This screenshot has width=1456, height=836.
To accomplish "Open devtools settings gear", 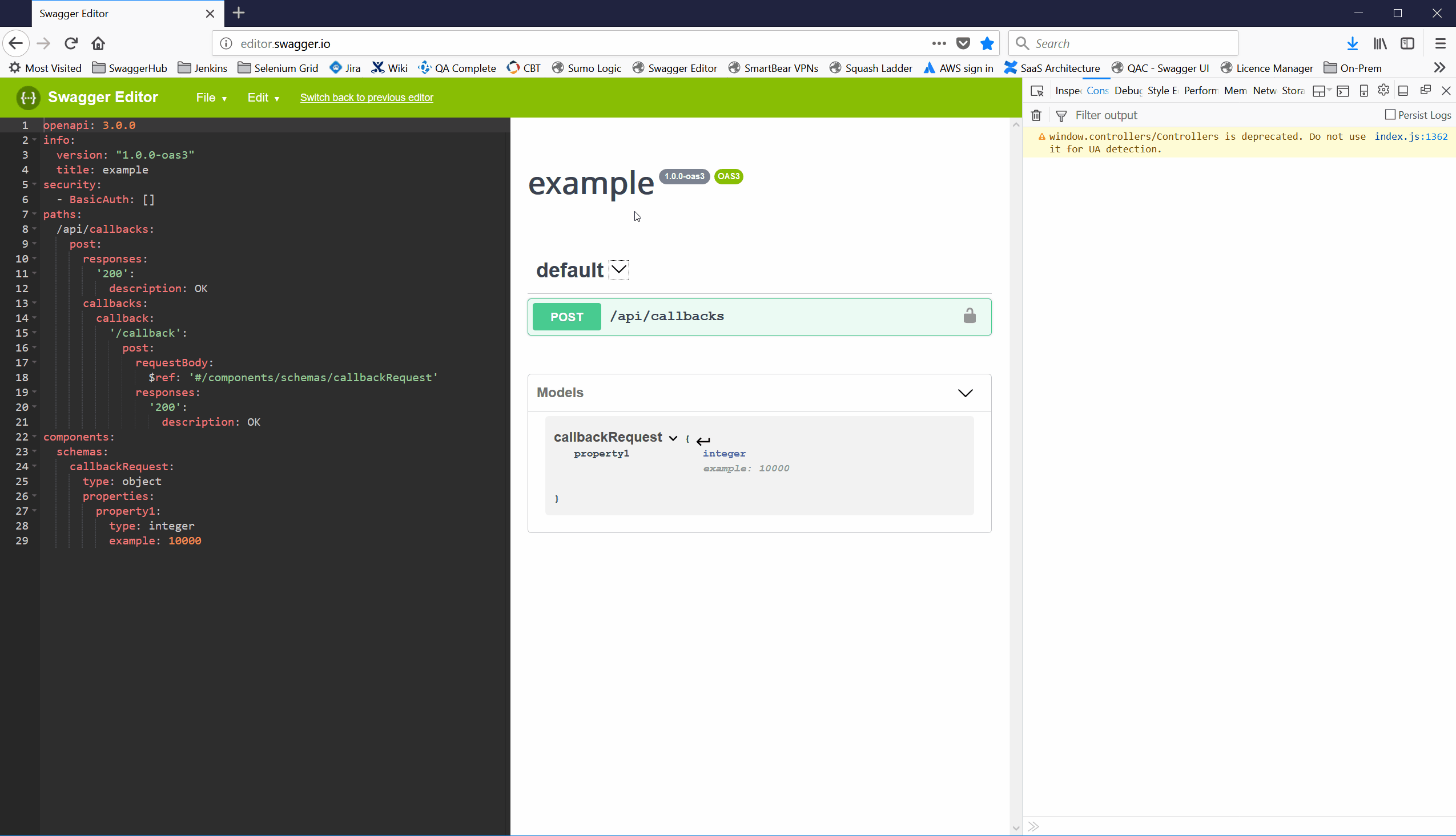I will click(1383, 90).
